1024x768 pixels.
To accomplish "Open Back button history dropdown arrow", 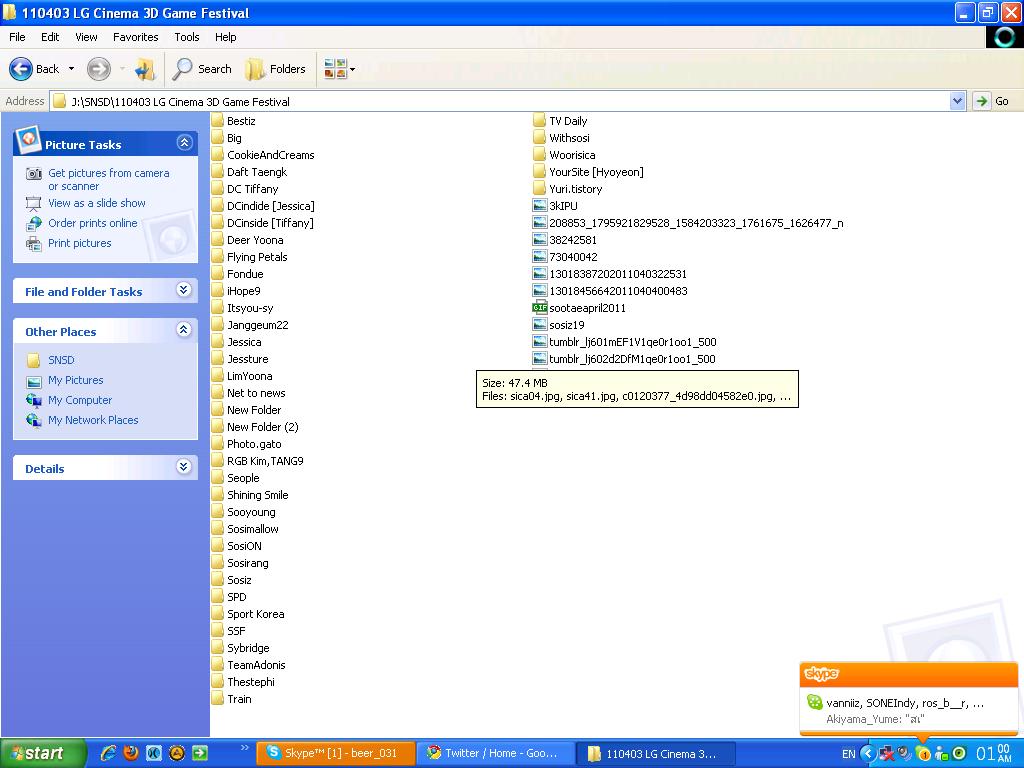I will 71,69.
